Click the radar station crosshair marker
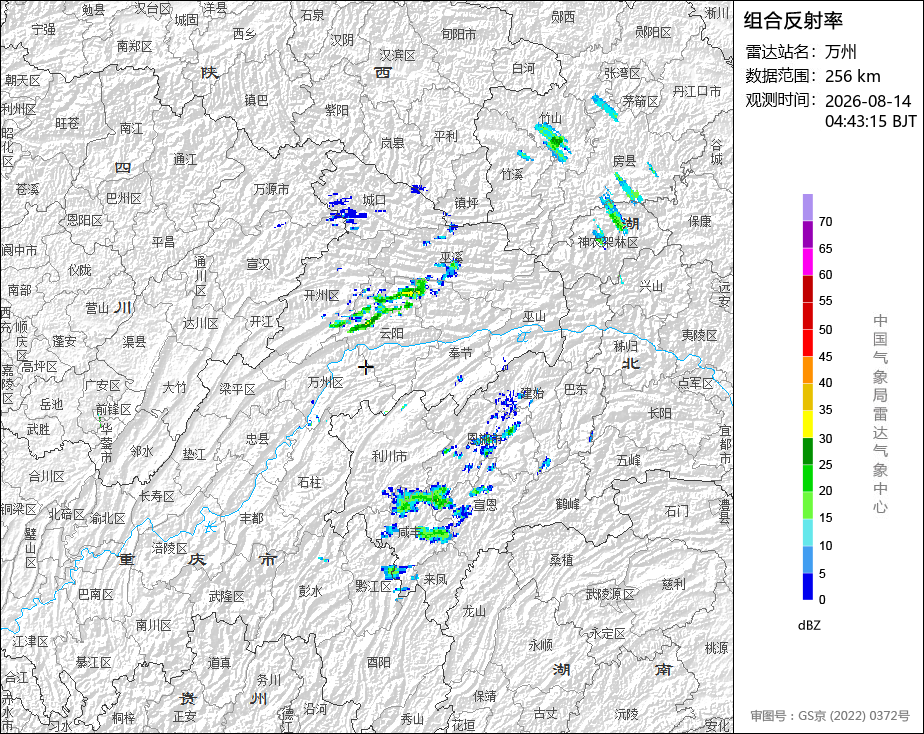The height and width of the screenshot is (734, 924). [365, 368]
